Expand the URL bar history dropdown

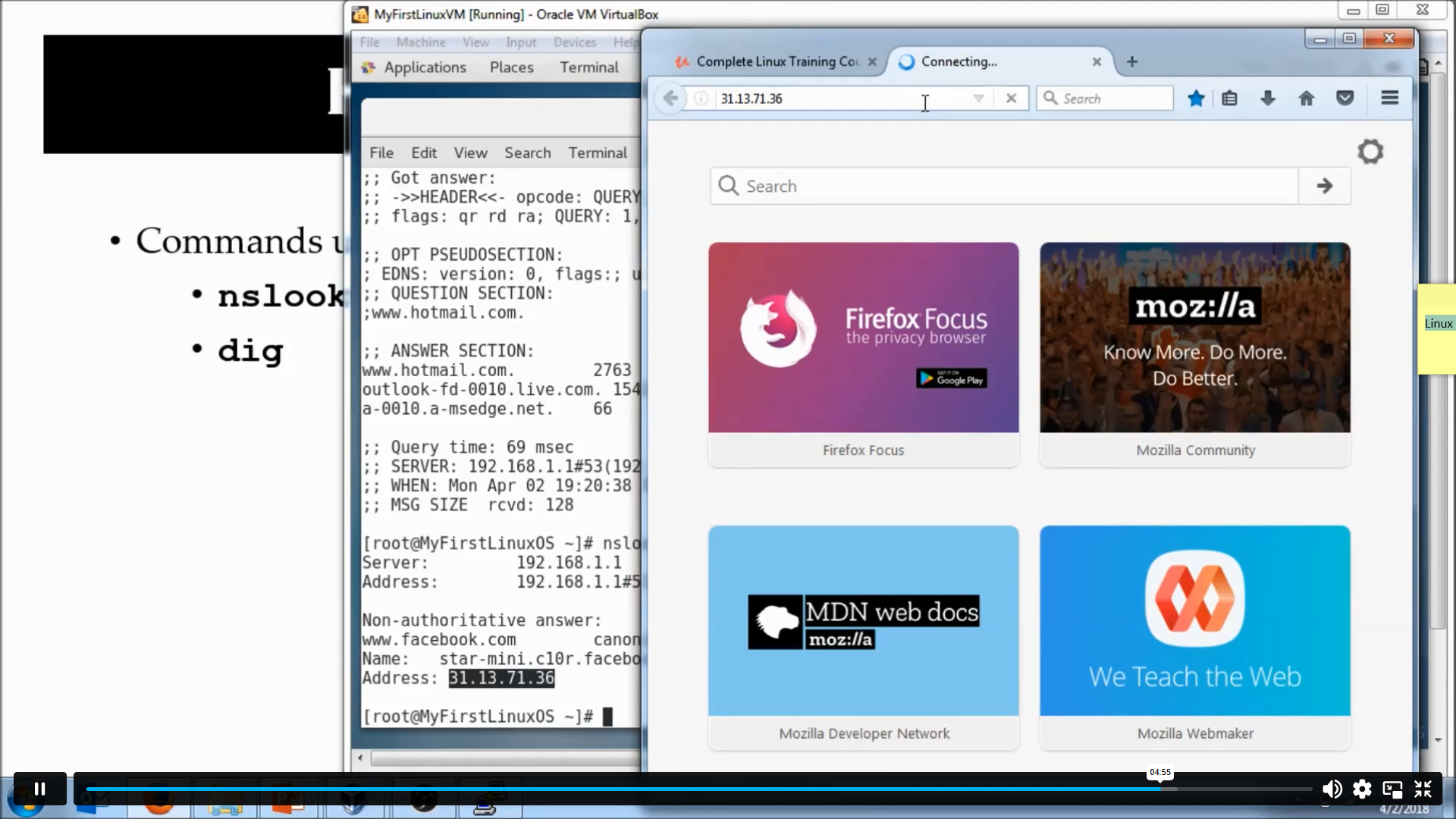pyautogui.click(x=978, y=99)
